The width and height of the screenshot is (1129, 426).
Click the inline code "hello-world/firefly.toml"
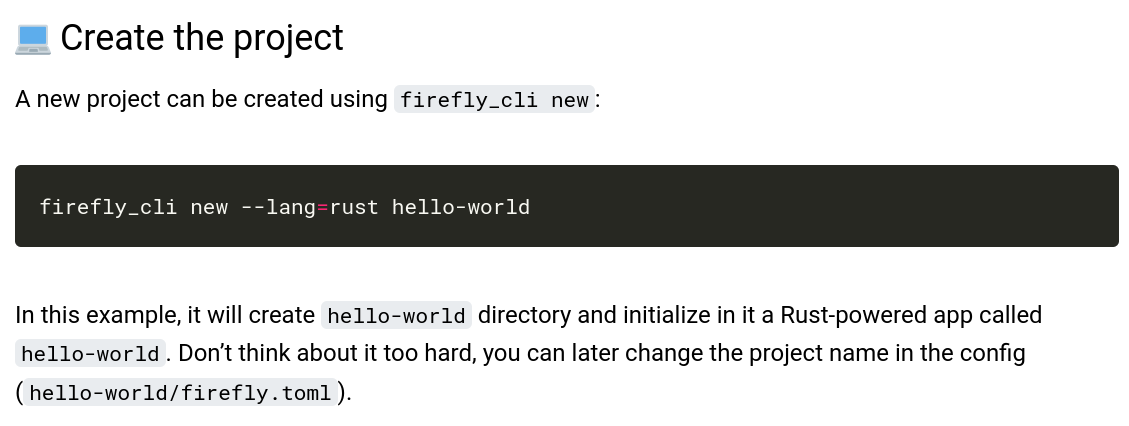(180, 393)
